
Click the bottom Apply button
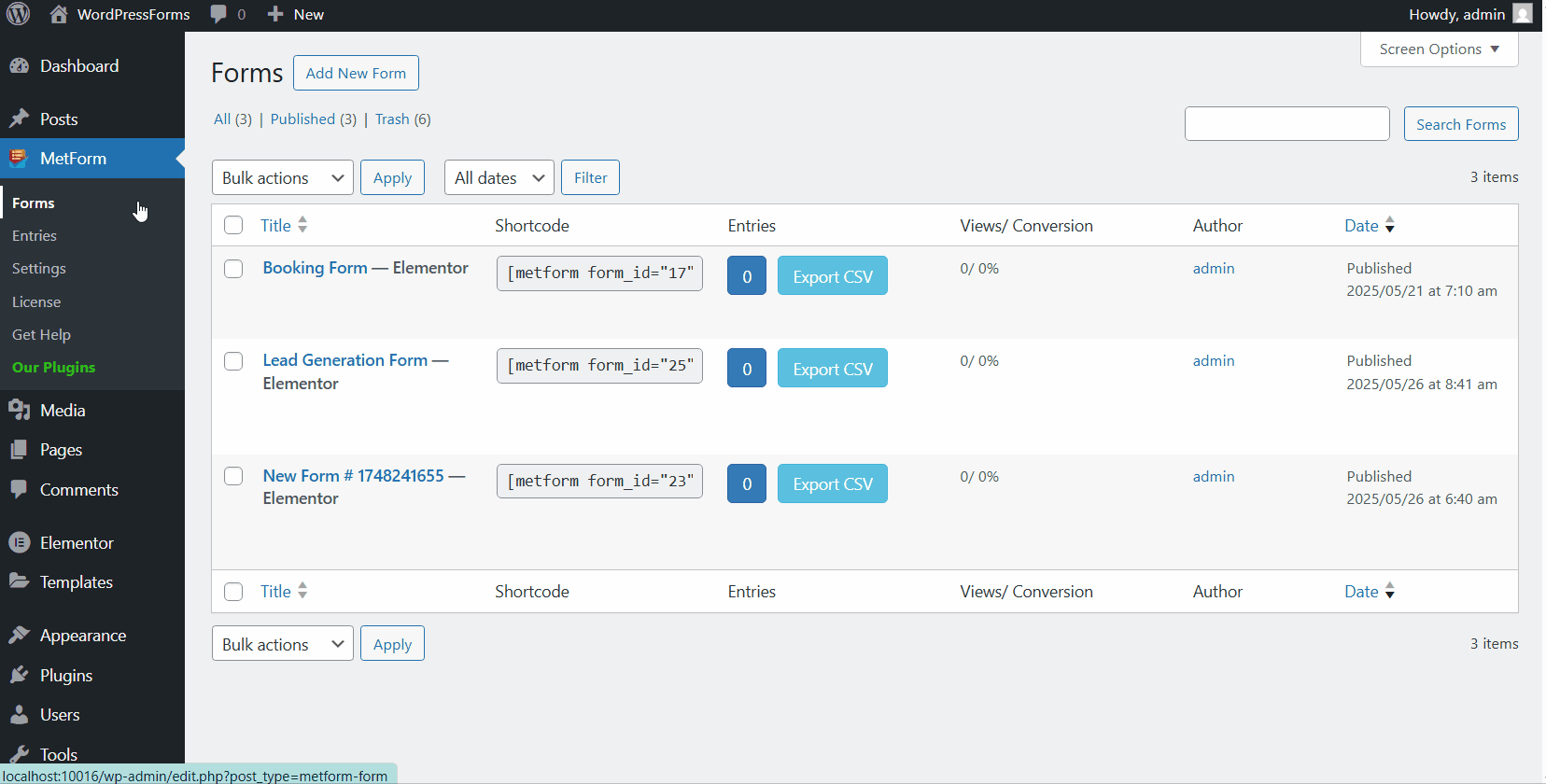point(392,644)
